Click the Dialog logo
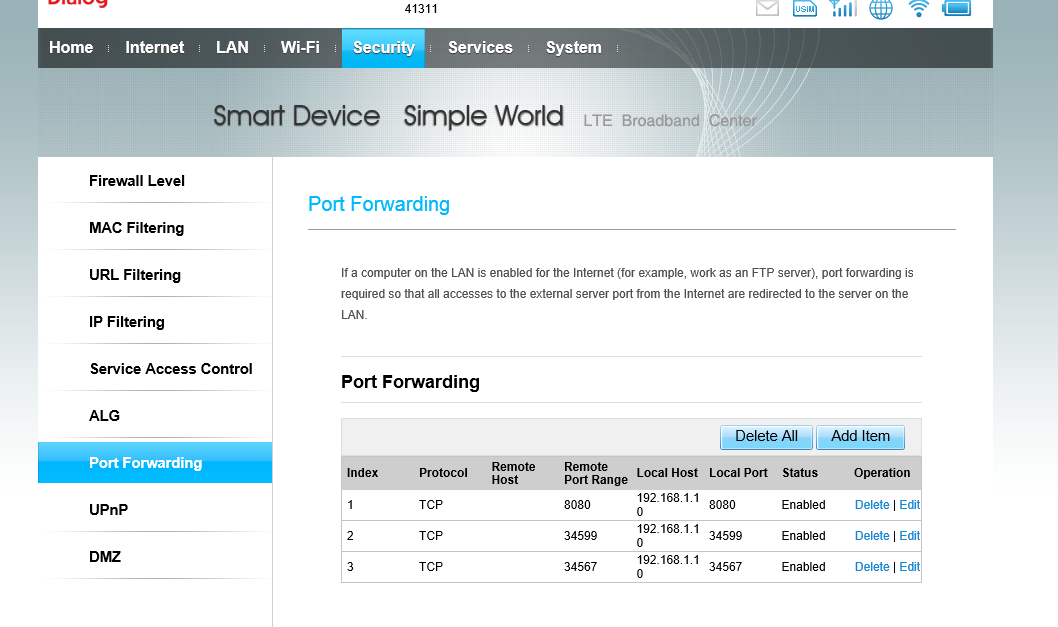This screenshot has width=1058, height=627. (78, 5)
